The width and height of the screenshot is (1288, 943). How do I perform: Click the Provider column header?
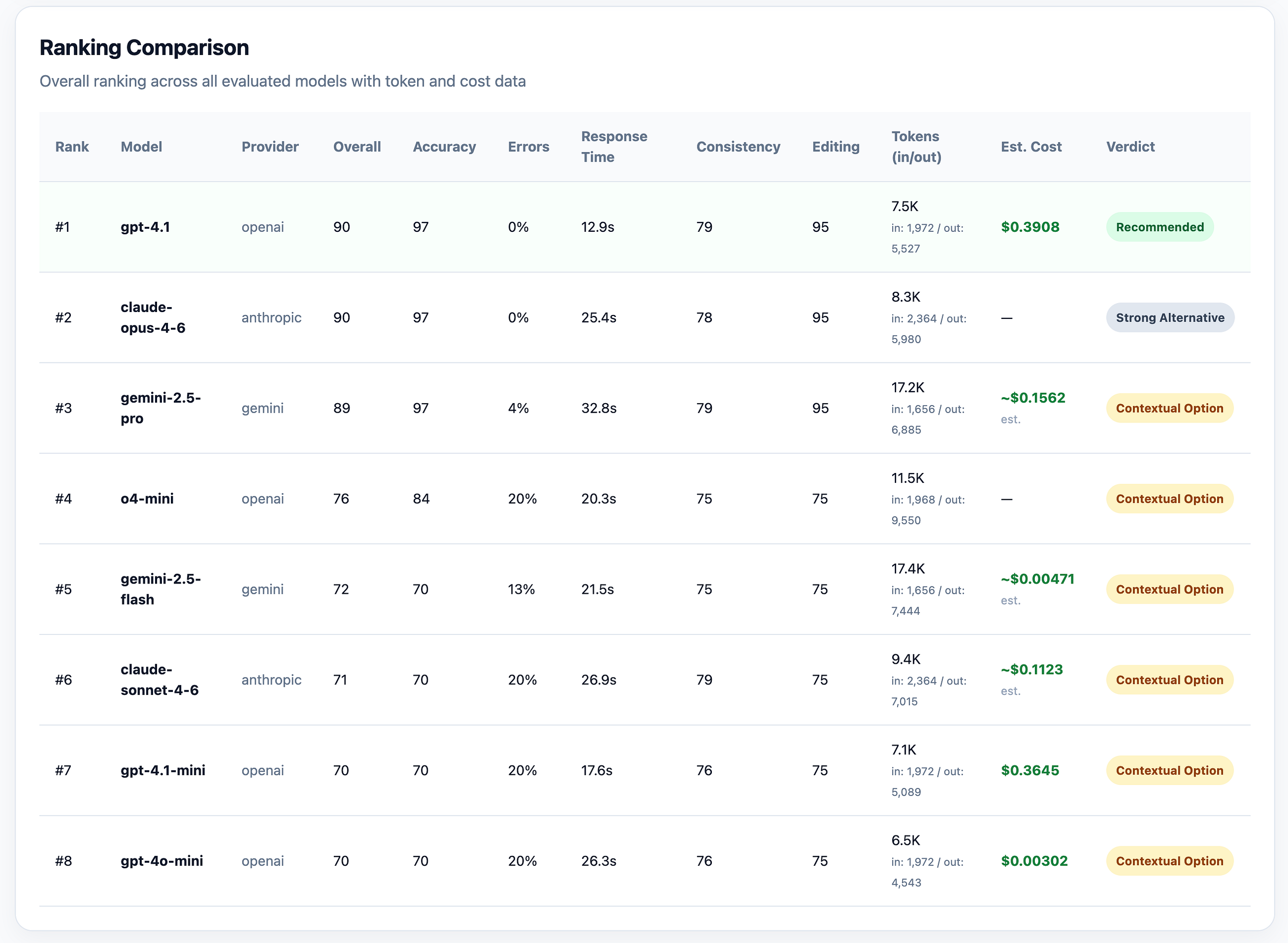(270, 147)
